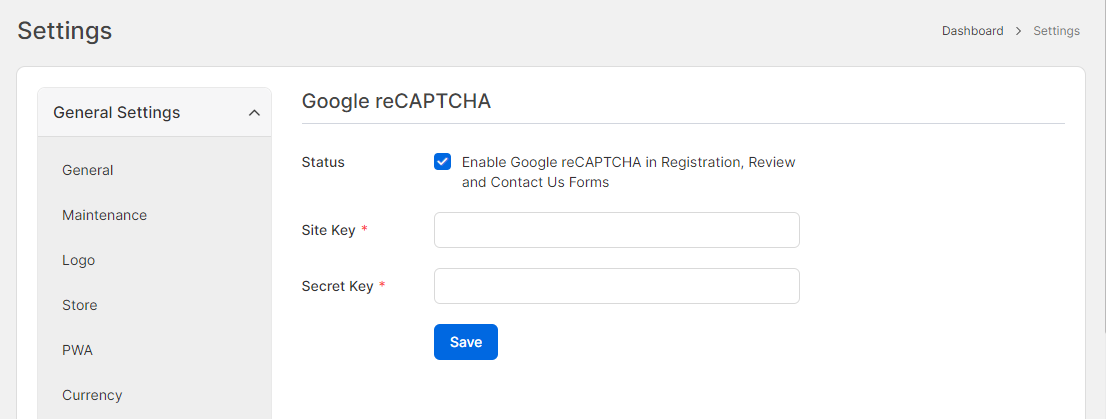Click the Settings breadcrumb item
The width and height of the screenshot is (1106, 419).
click(x=1057, y=31)
